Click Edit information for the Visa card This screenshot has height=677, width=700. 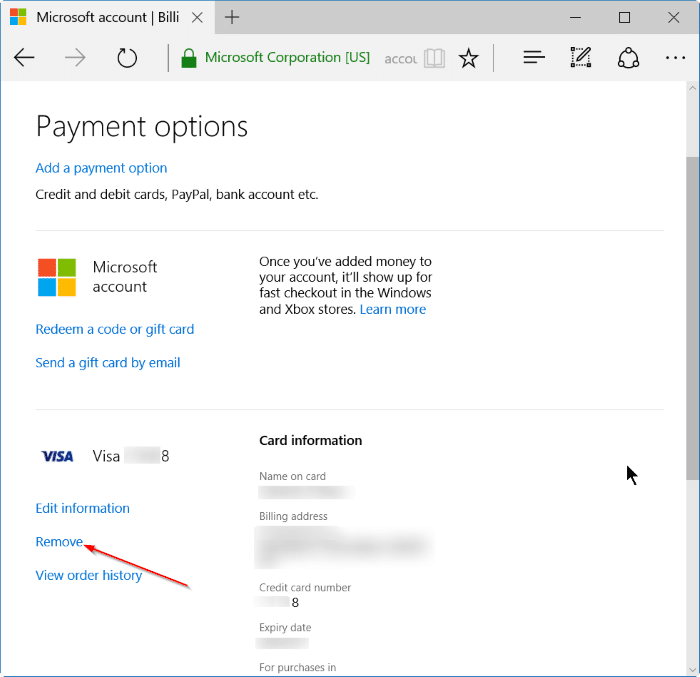(x=83, y=508)
